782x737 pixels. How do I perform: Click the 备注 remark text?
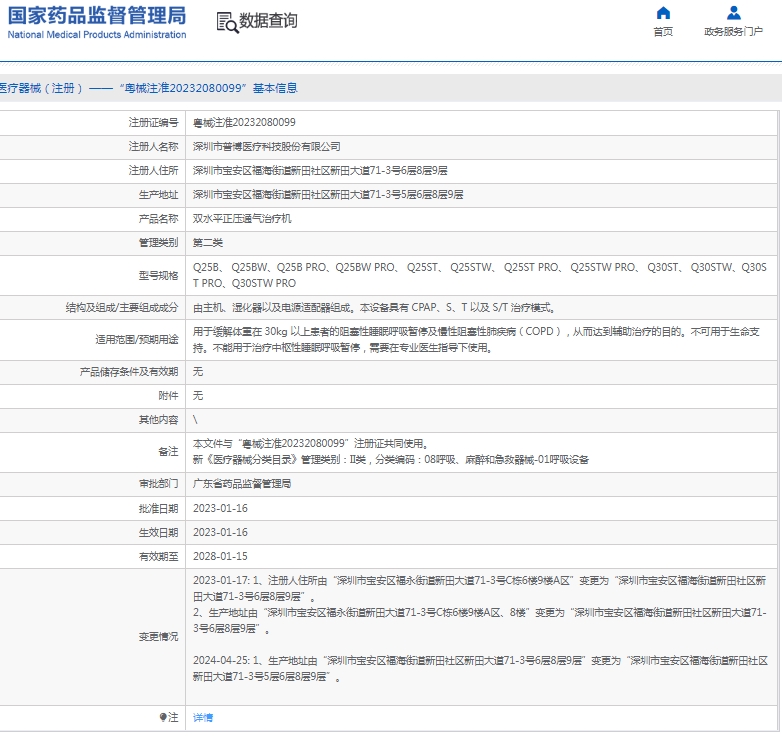(x=391, y=452)
